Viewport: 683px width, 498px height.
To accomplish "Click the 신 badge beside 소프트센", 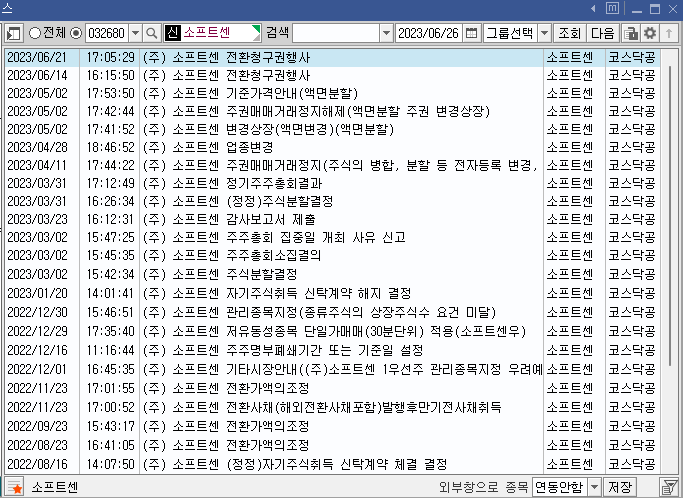I will pos(173,33).
